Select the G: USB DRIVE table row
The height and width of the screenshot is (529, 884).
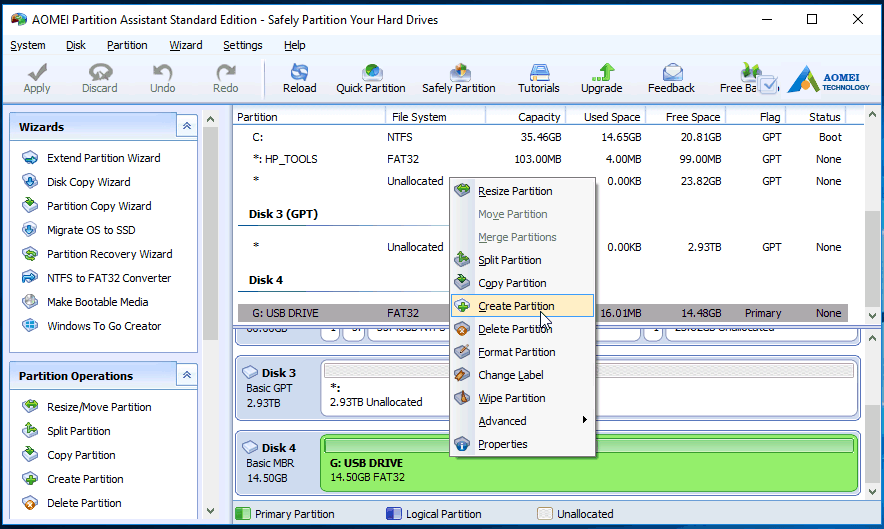pyautogui.click(x=543, y=313)
